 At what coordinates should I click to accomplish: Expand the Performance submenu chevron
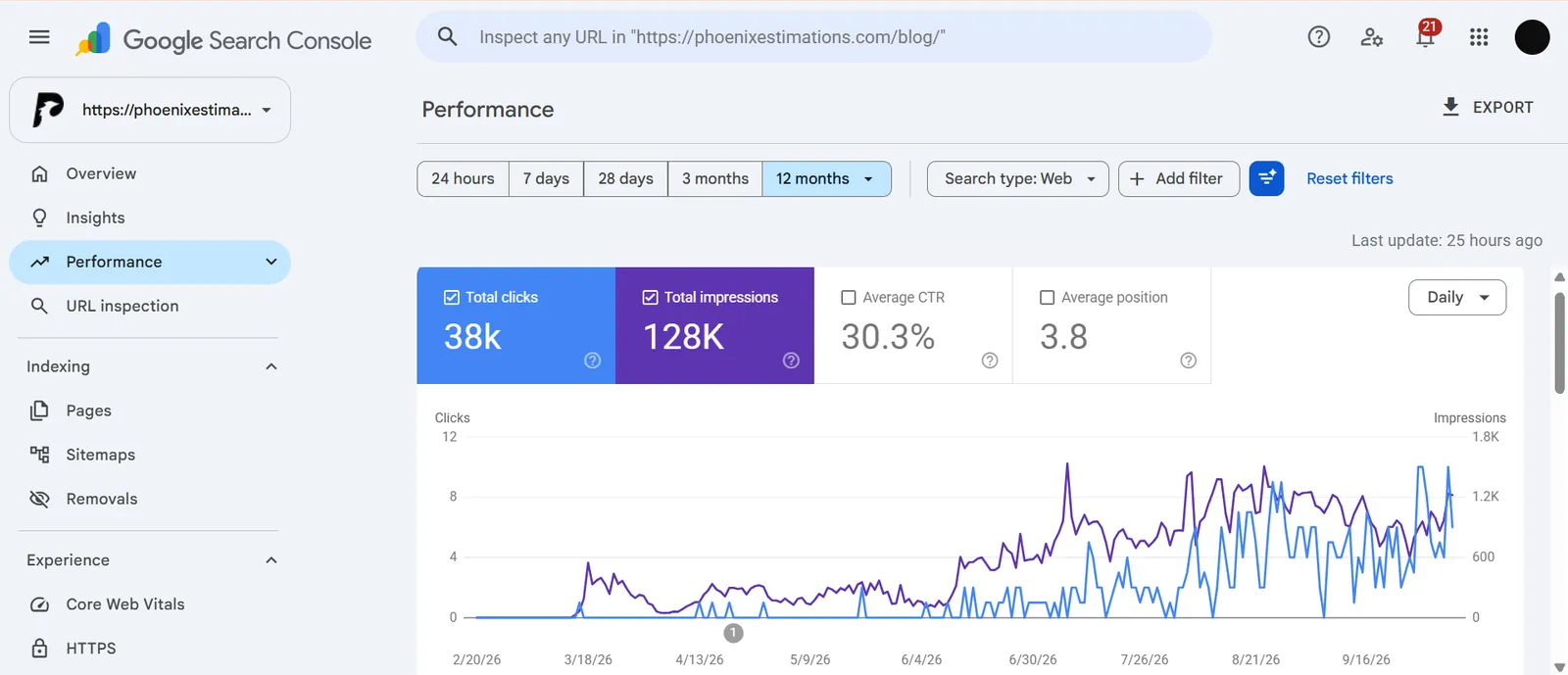pyautogui.click(x=271, y=262)
